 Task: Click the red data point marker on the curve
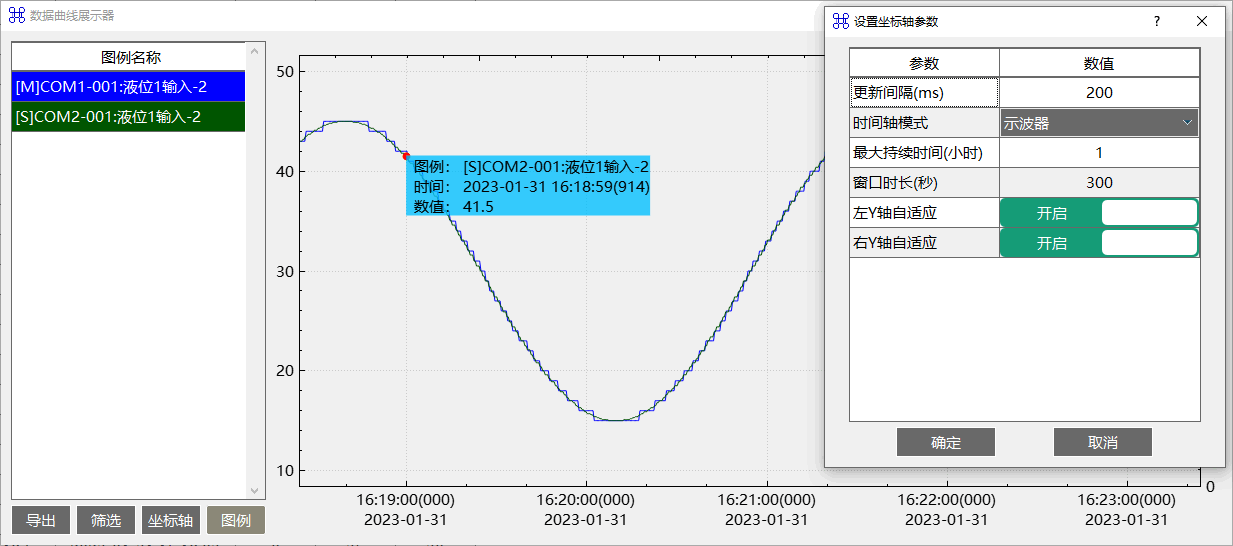(405, 156)
